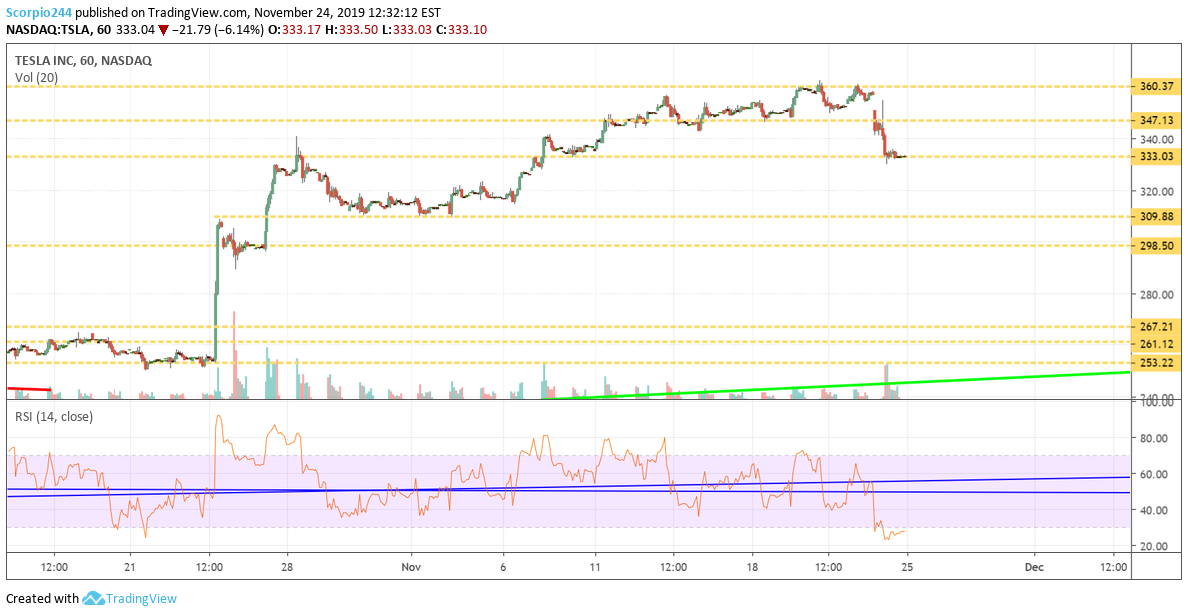Click the last price value 333.04
Image resolution: width=1188 pixels, height=616 pixels.
coord(135,30)
